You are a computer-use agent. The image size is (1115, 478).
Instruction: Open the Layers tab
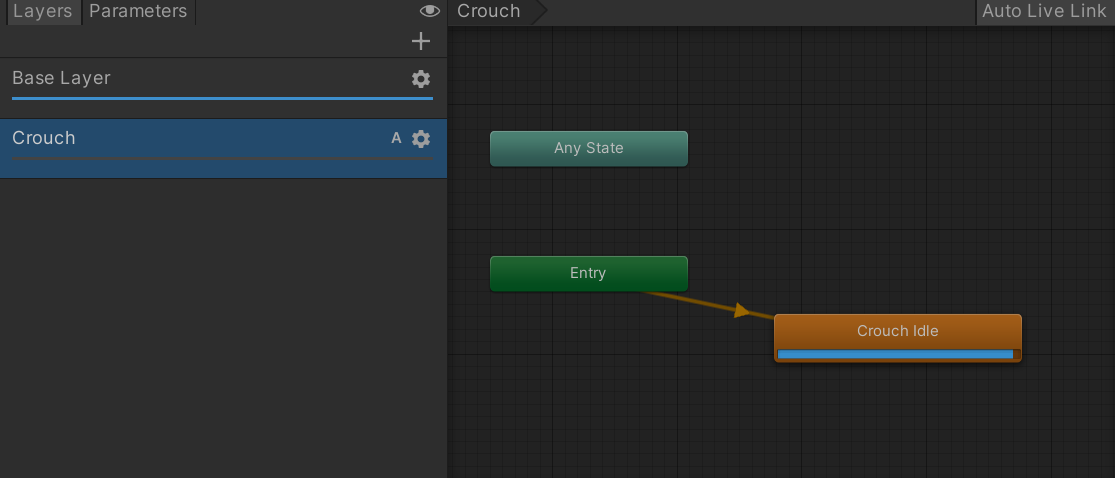tap(43, 11)
